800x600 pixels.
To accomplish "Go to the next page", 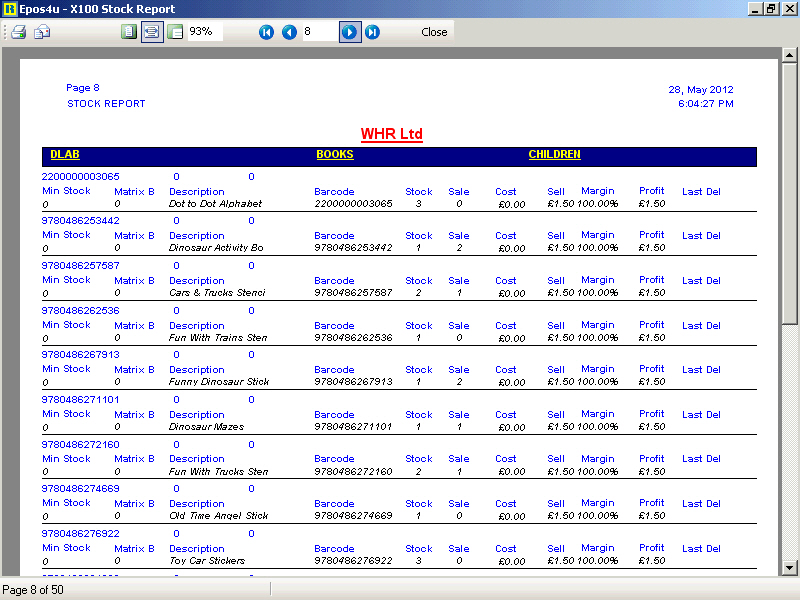I will 349,32.
